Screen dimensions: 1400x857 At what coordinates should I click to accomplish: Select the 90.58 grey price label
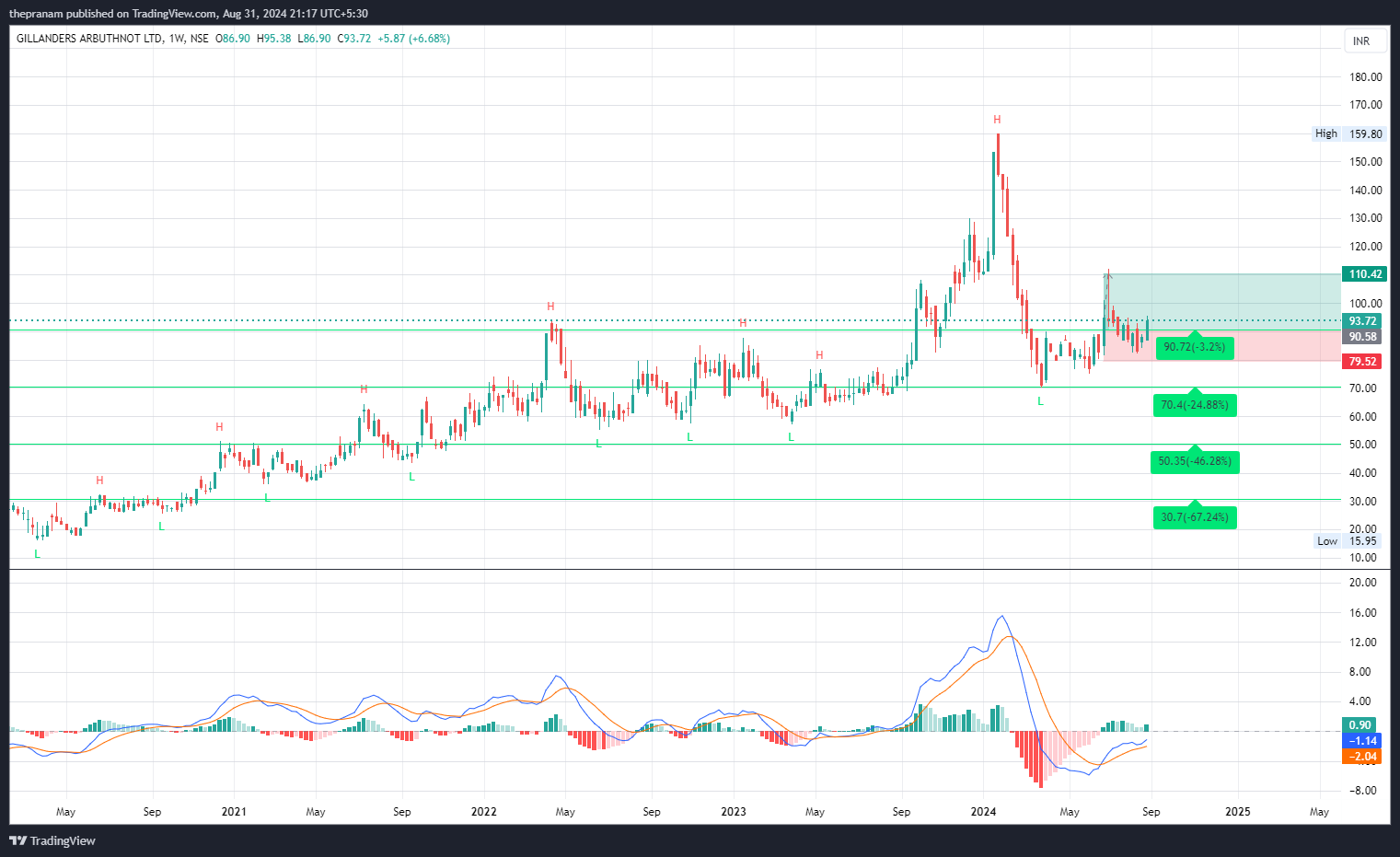tap(1362, 337)
